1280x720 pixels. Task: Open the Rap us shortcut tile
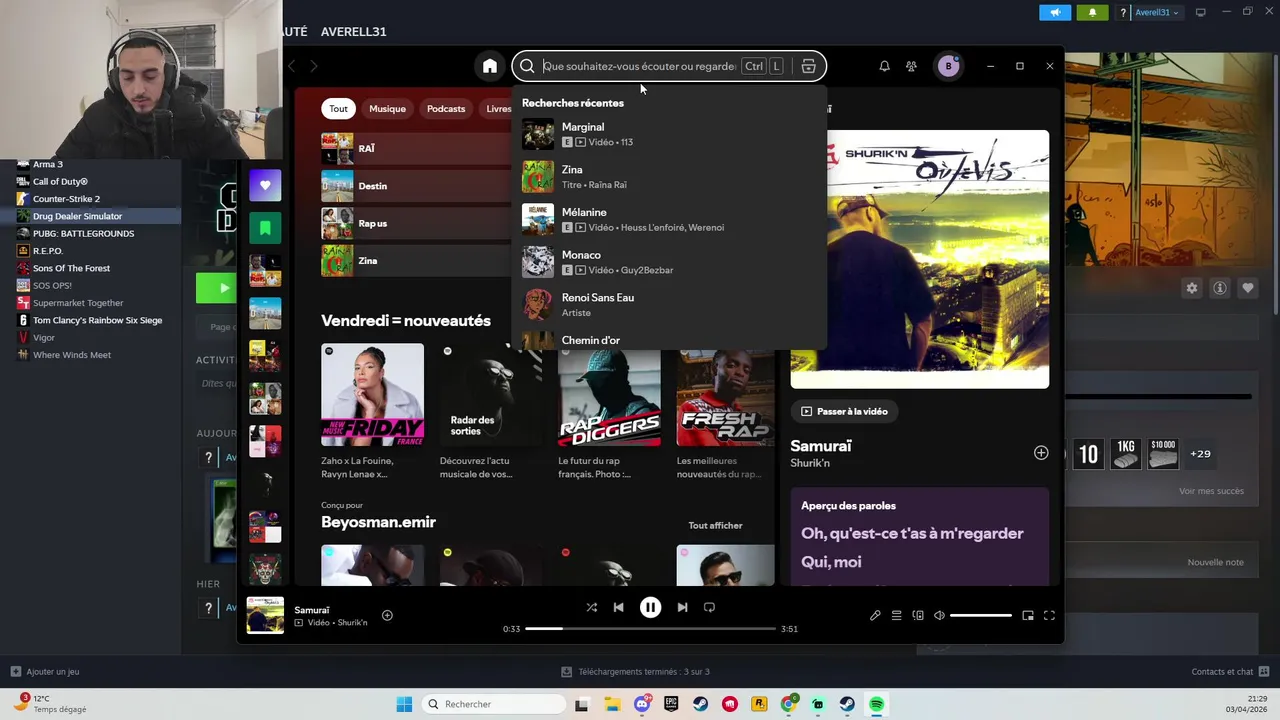(x=416, y=223)
